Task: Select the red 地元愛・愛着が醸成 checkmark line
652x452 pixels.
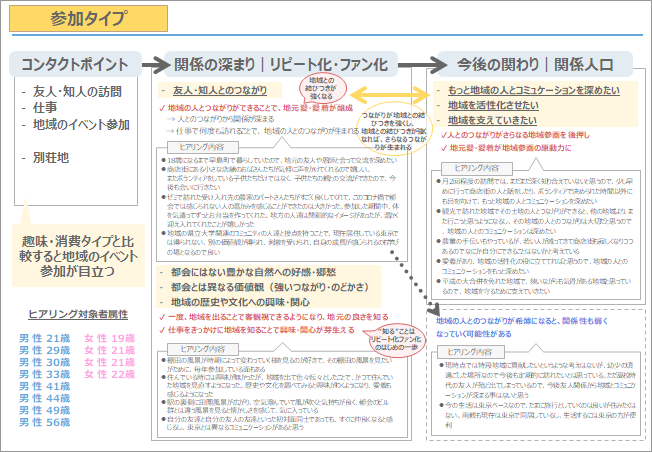Action: pos(256,108)
